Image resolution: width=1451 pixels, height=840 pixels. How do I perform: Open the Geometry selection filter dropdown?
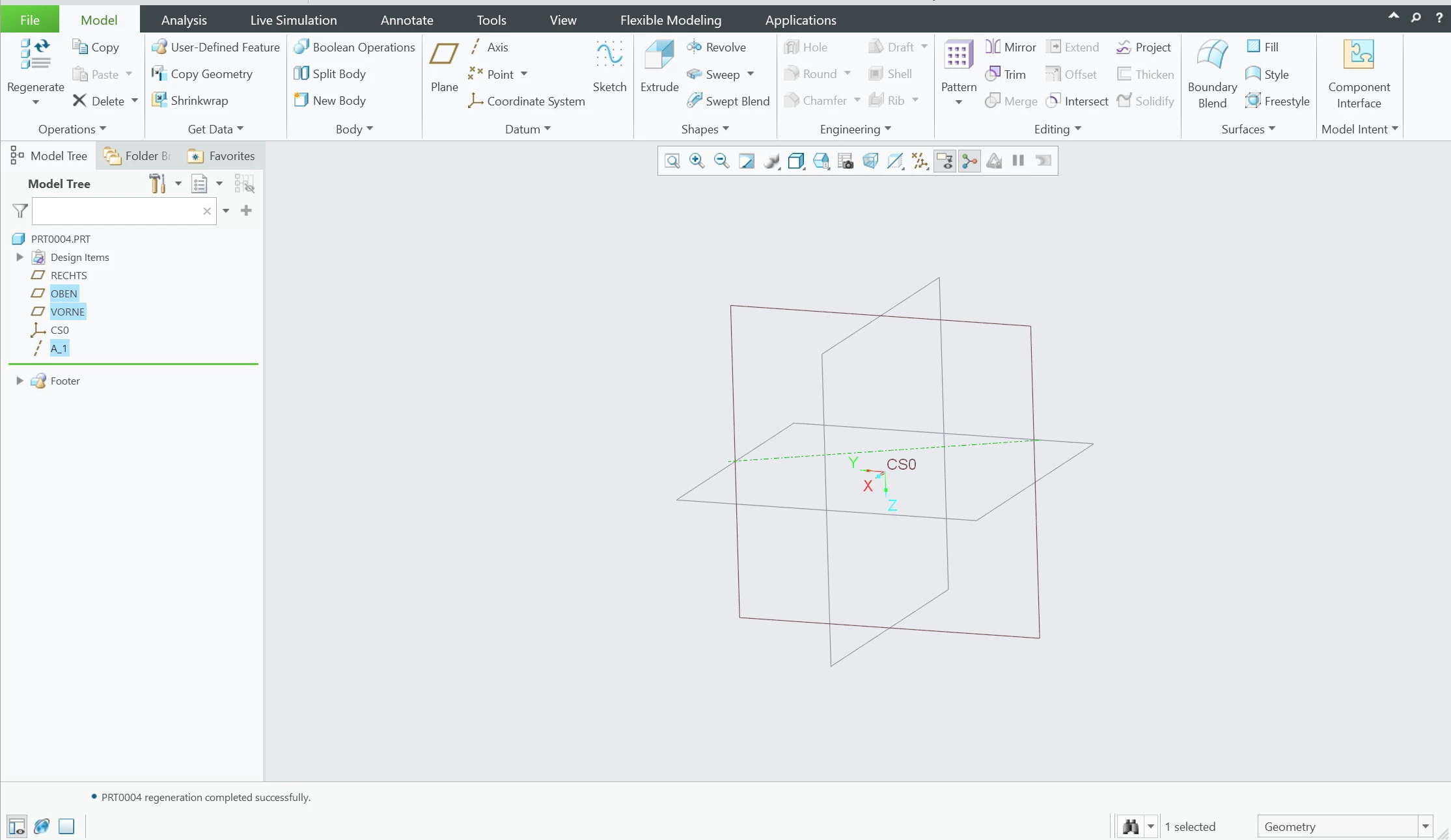click(x=1425, y=826)
